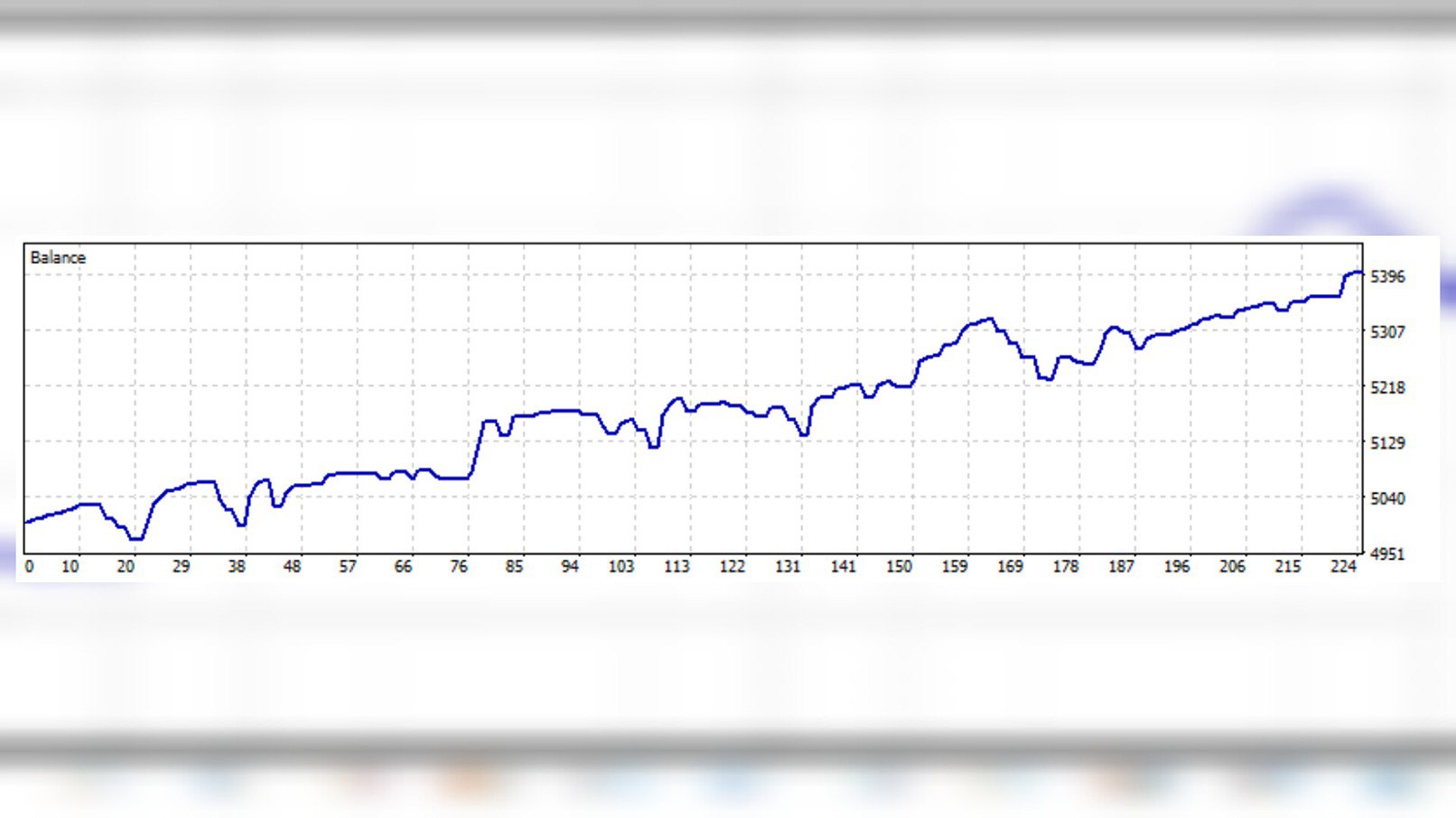Click the 20 label on trade axis
The image size is (1456, 818).
126,566
